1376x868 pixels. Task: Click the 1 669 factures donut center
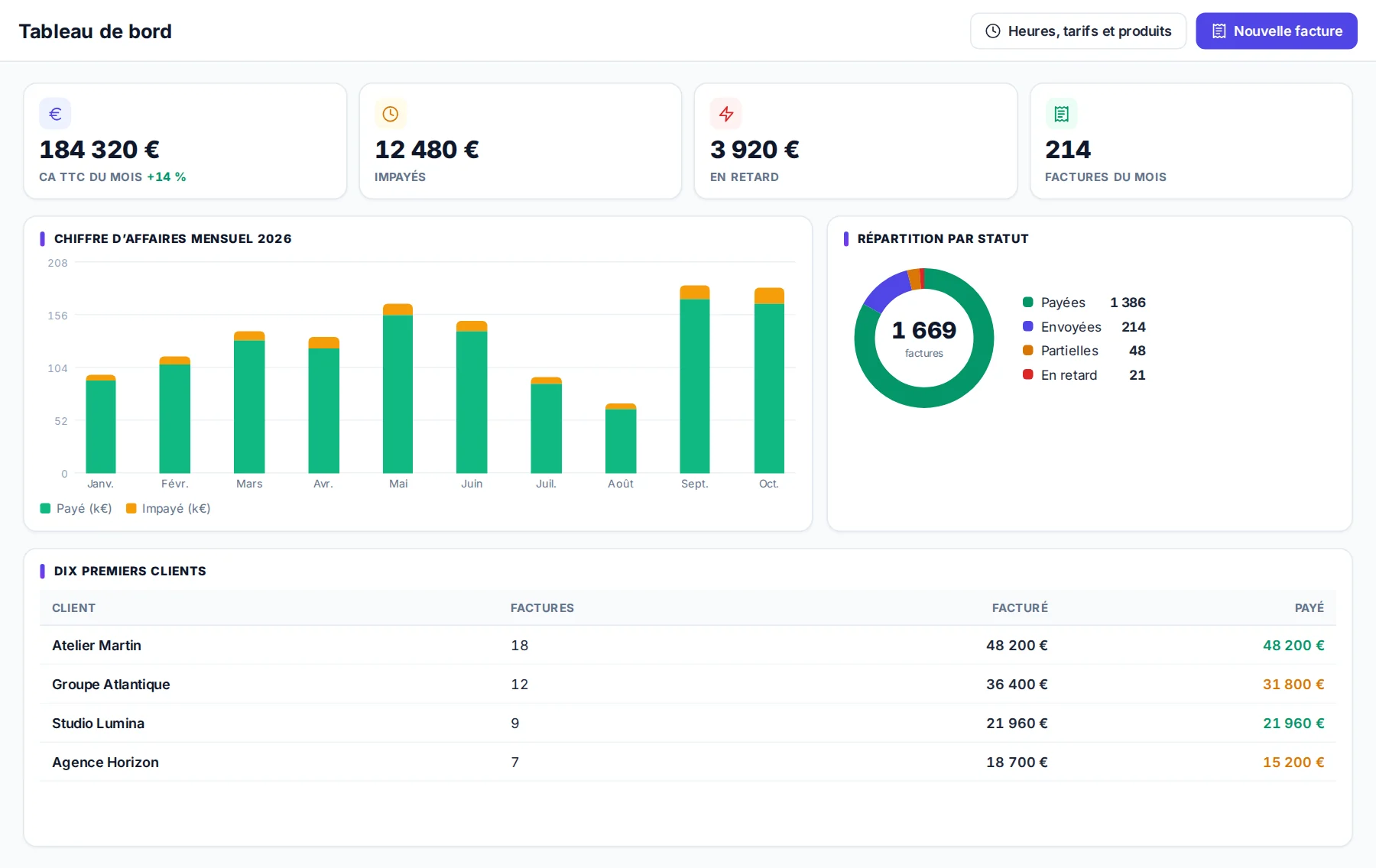(924, 338)
